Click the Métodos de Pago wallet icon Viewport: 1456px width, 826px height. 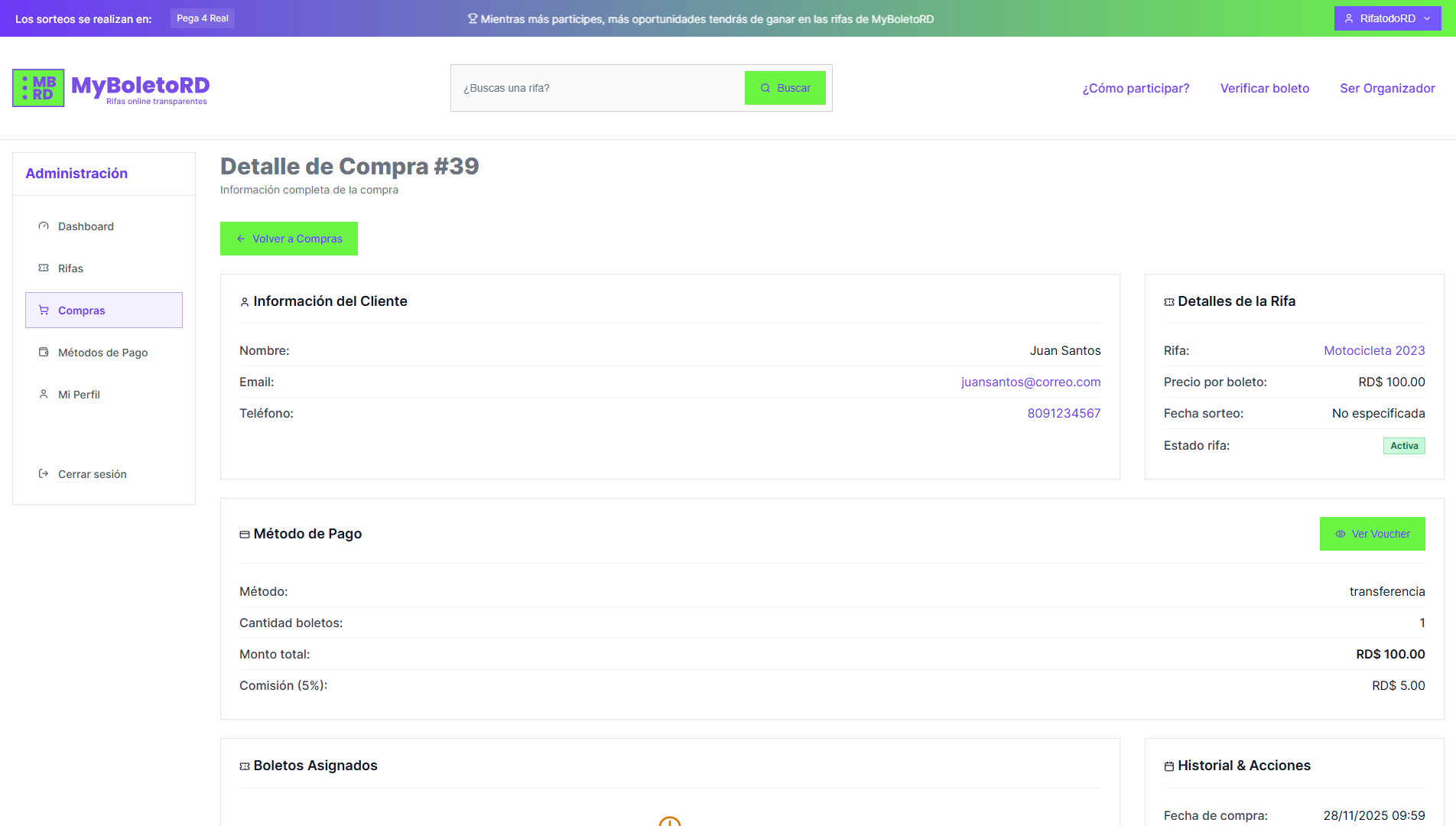click(x=44, y=353)
